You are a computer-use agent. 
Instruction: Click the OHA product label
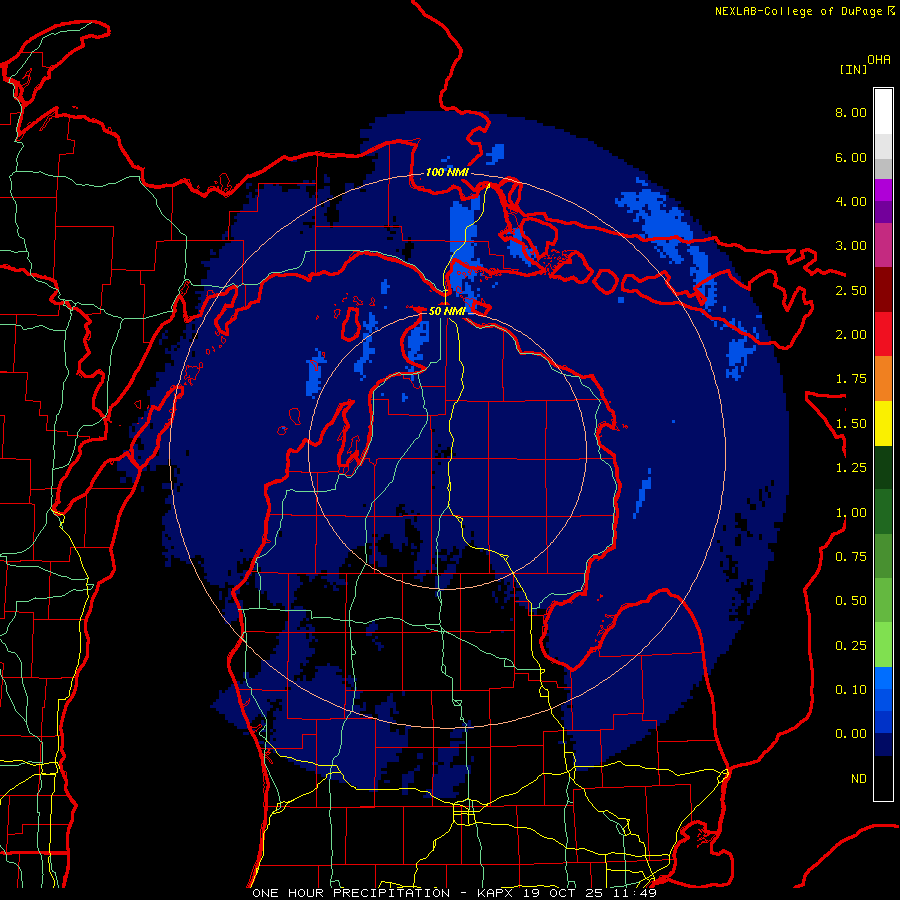[x=879, y=60]
